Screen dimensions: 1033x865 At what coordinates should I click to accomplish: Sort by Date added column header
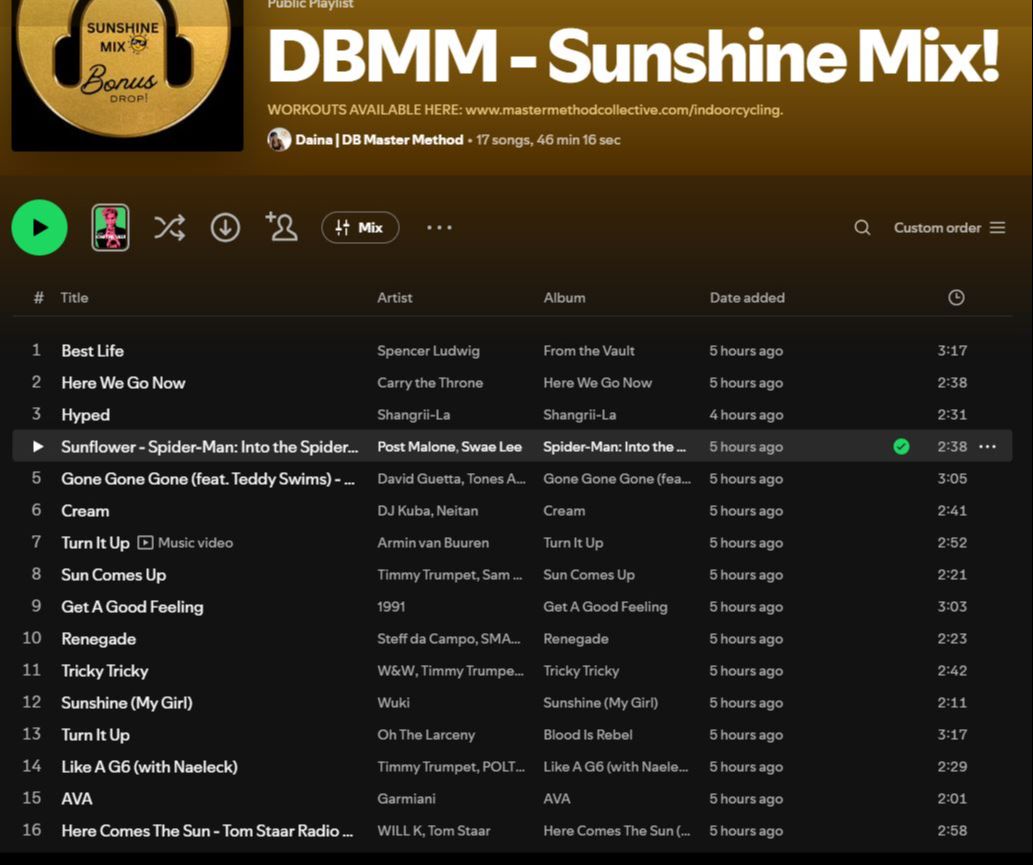(747, 298)
